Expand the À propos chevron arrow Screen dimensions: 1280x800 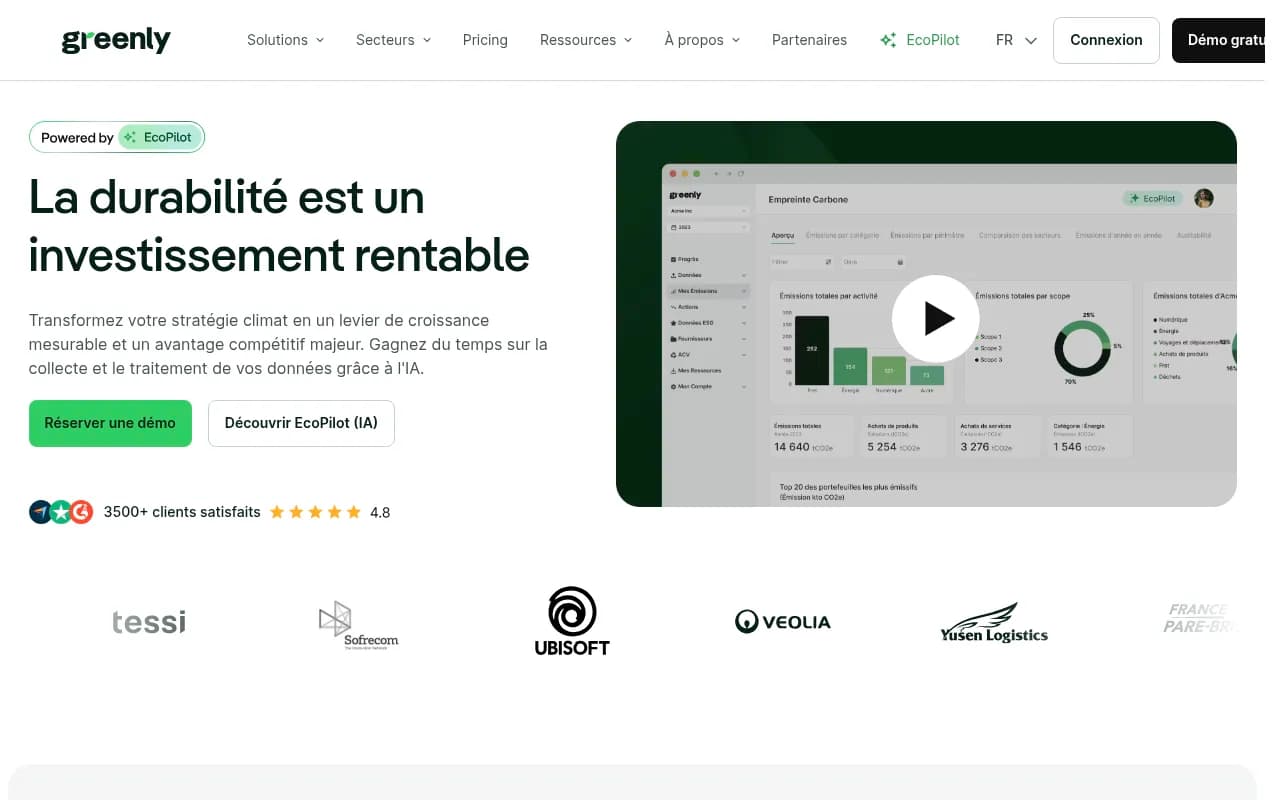(736, 40)
